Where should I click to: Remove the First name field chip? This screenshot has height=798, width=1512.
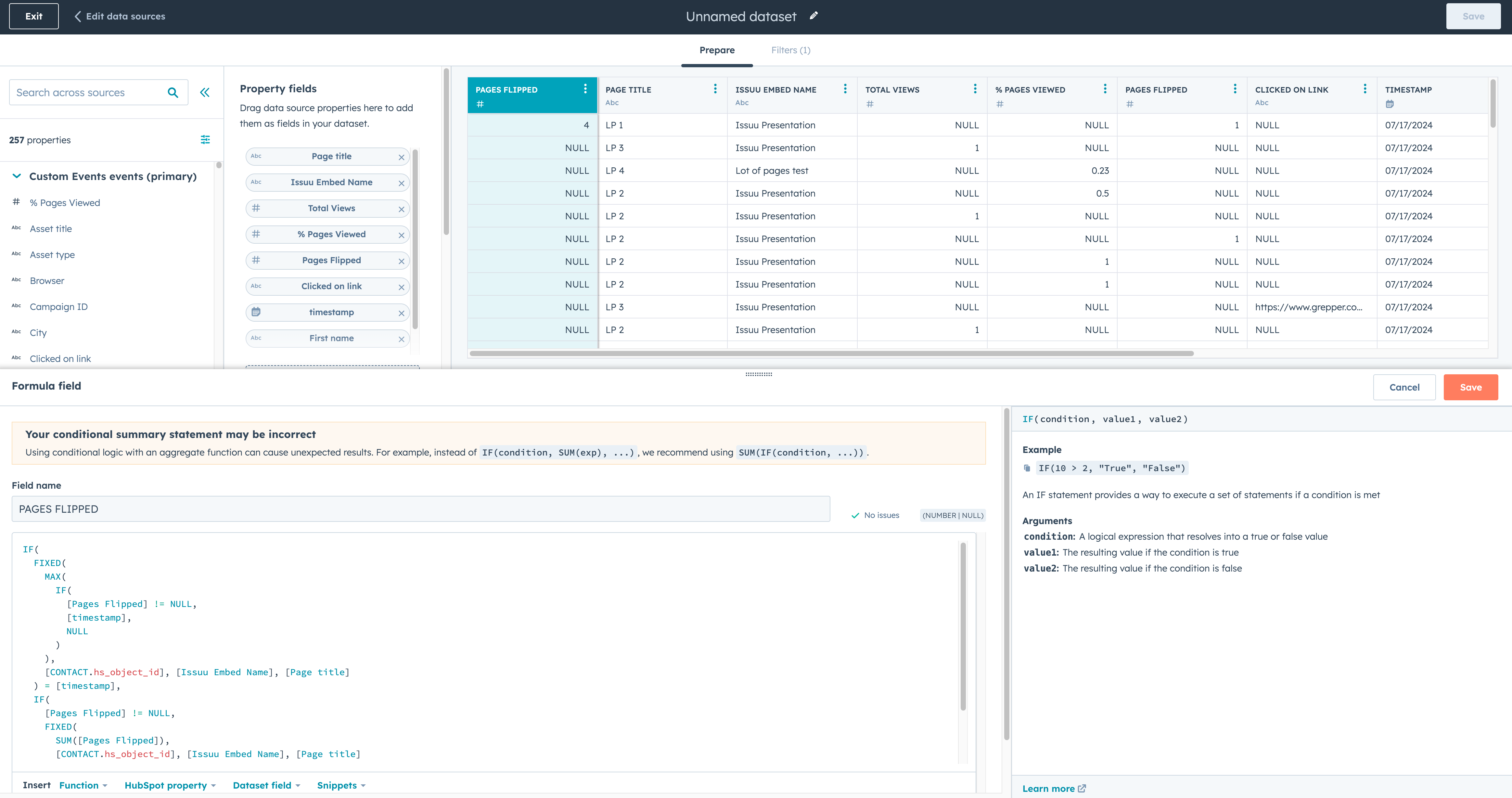coord(402,340)
